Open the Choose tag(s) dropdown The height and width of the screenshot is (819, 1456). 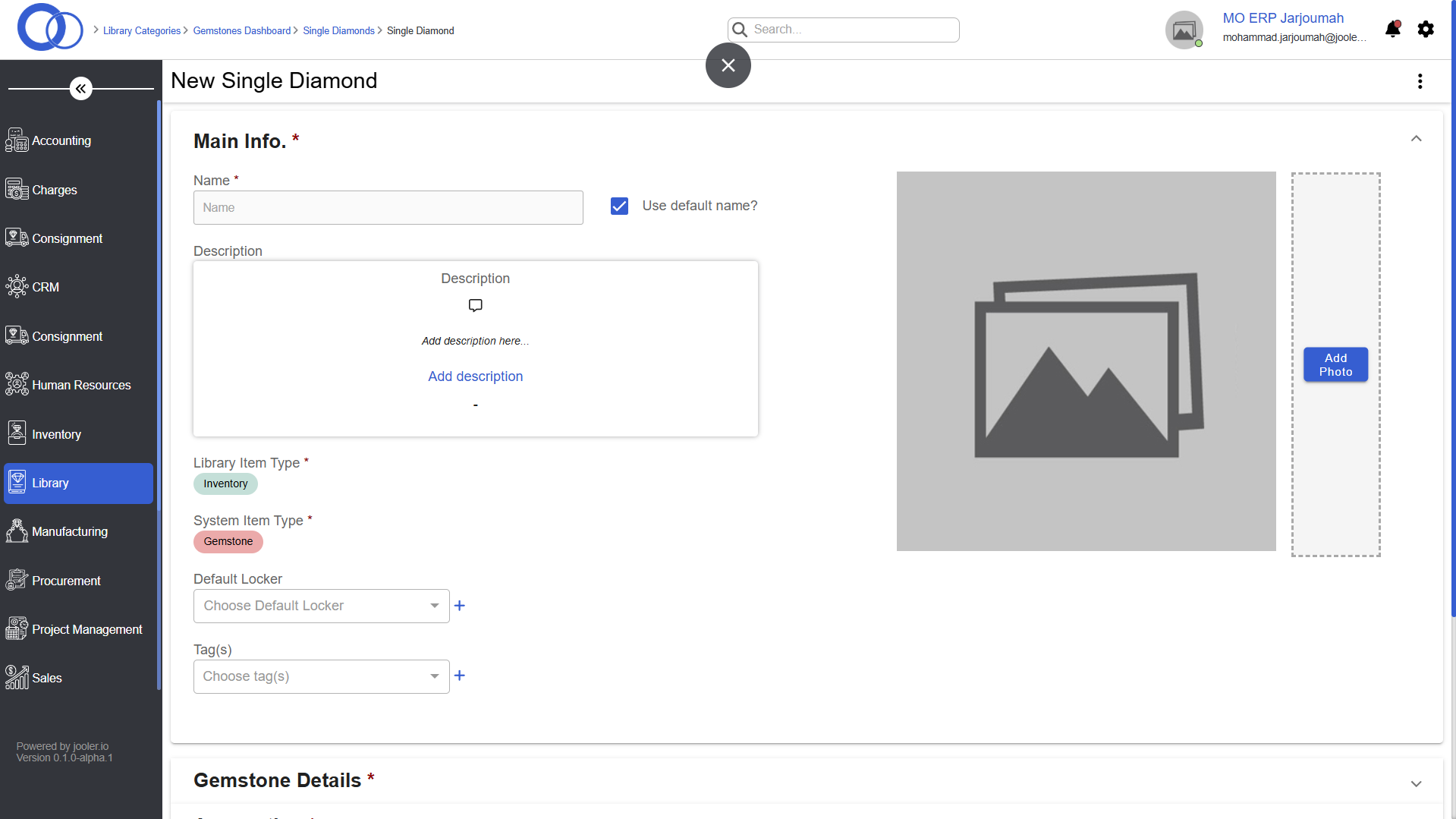321,676
